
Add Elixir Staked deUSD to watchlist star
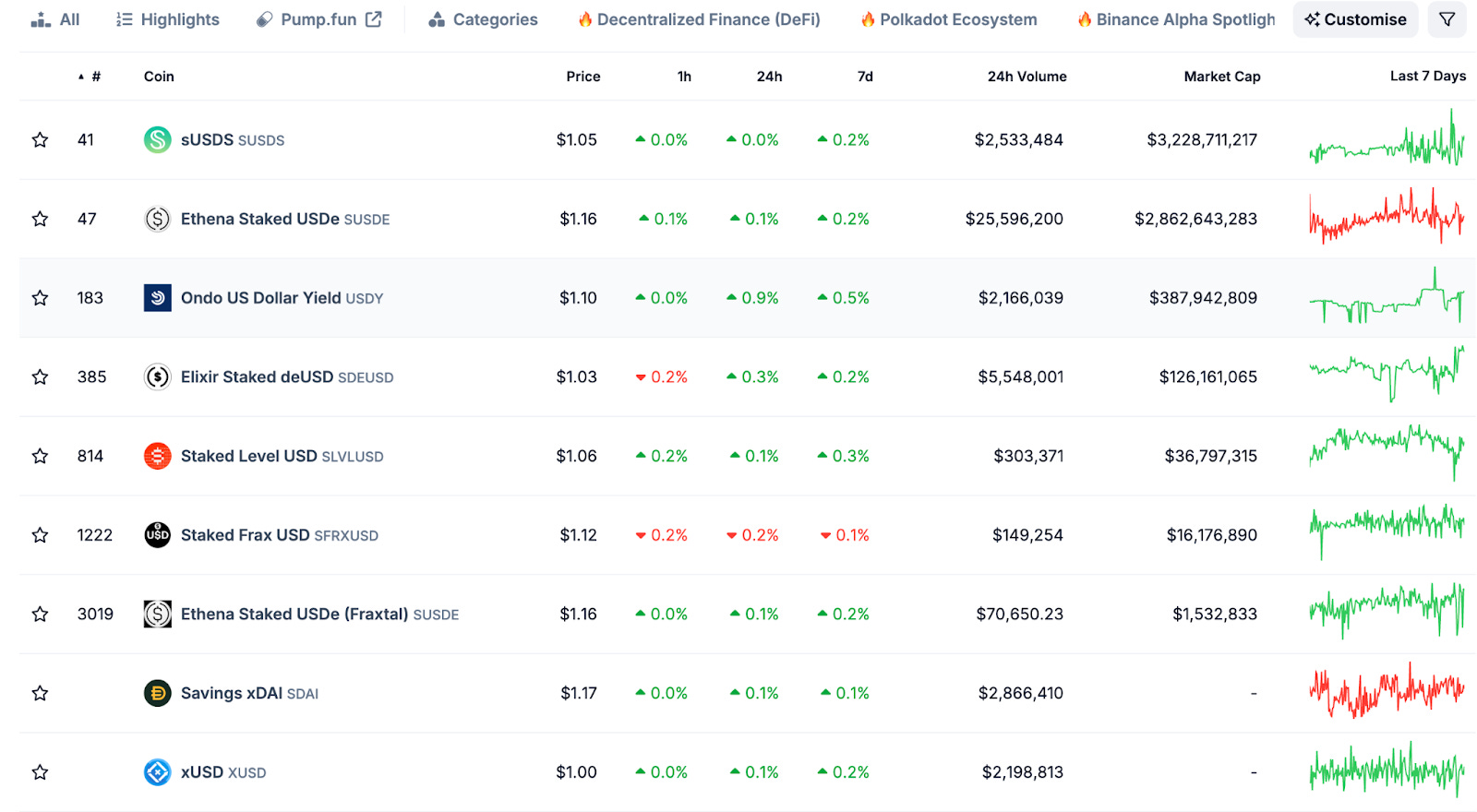tap(40, 377)
